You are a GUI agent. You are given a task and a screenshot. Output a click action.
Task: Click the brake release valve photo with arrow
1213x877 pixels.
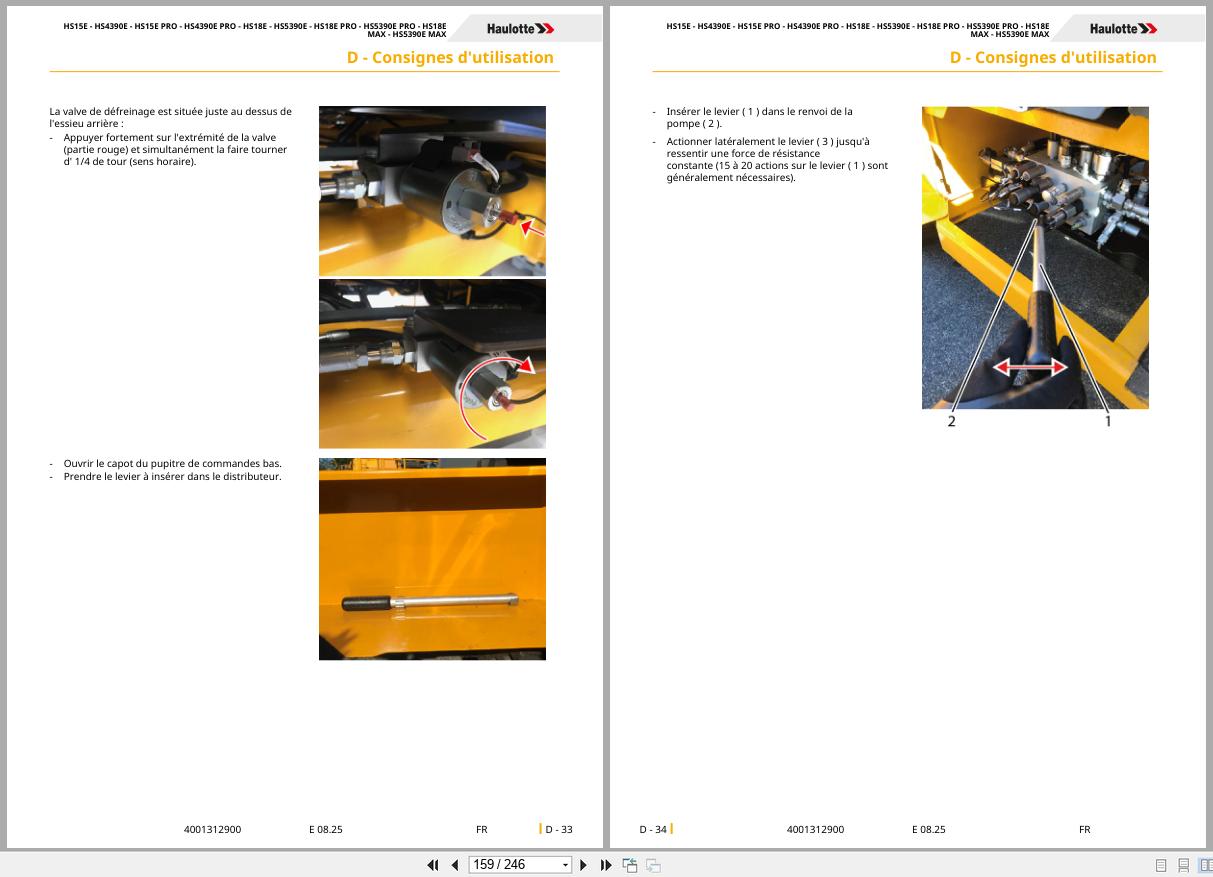(x=432, y=191)
